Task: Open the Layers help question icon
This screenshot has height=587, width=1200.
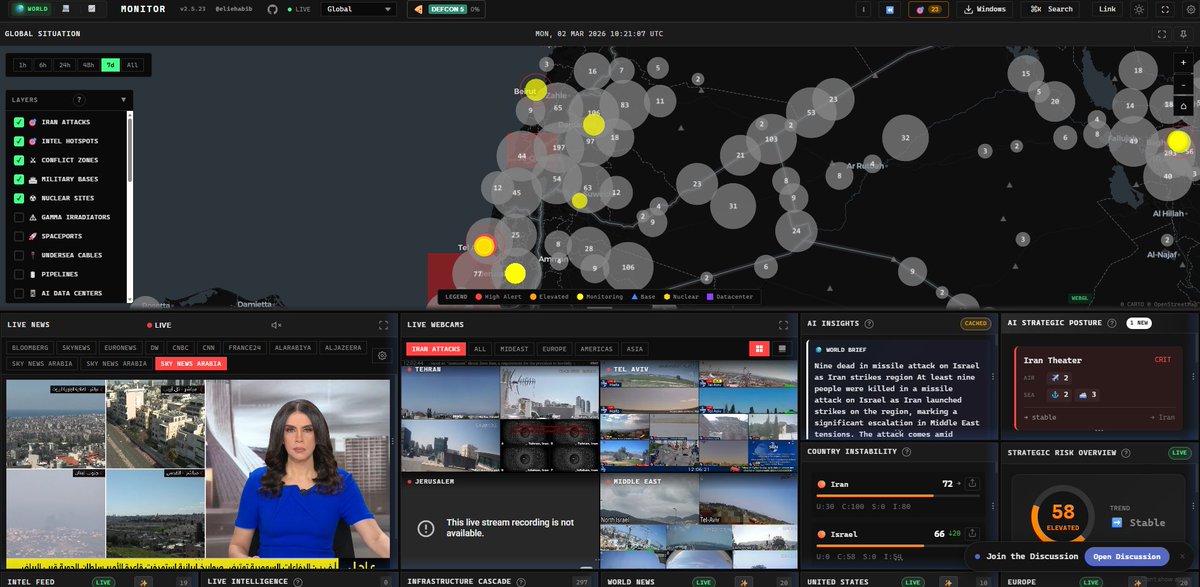Action: [x=79, y=100]
